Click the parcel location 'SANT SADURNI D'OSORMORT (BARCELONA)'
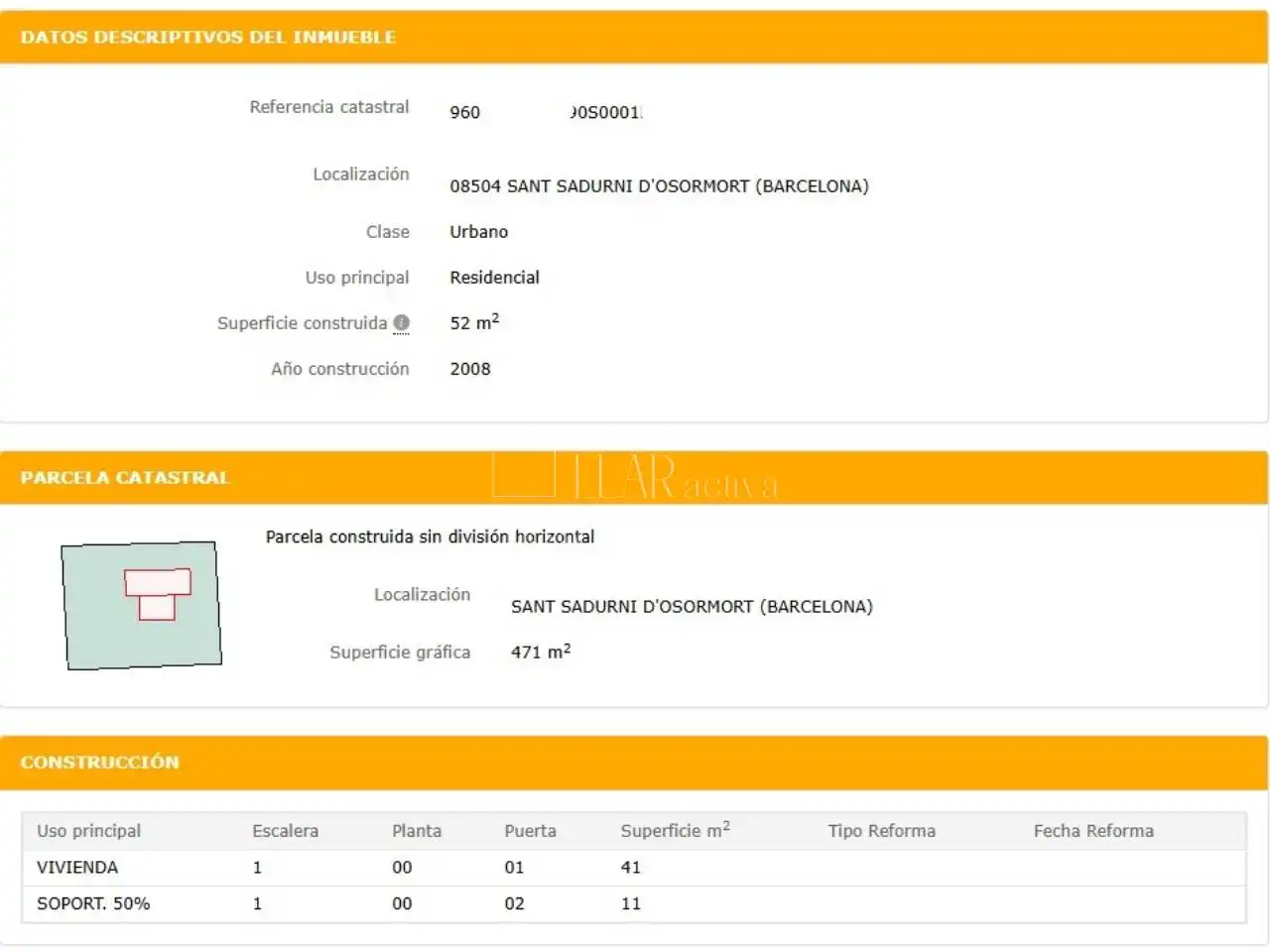The width and height of the screenshot is (1270, 952). pyautogui.click(x=692, y=606)
